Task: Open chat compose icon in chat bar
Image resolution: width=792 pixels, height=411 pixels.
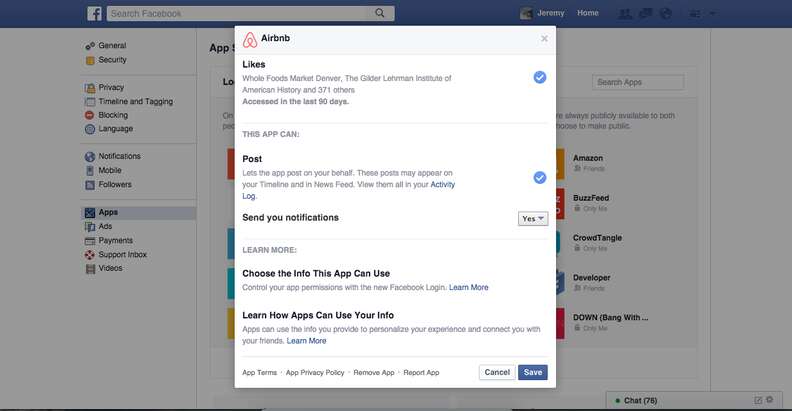Action: tap(758, 400)
